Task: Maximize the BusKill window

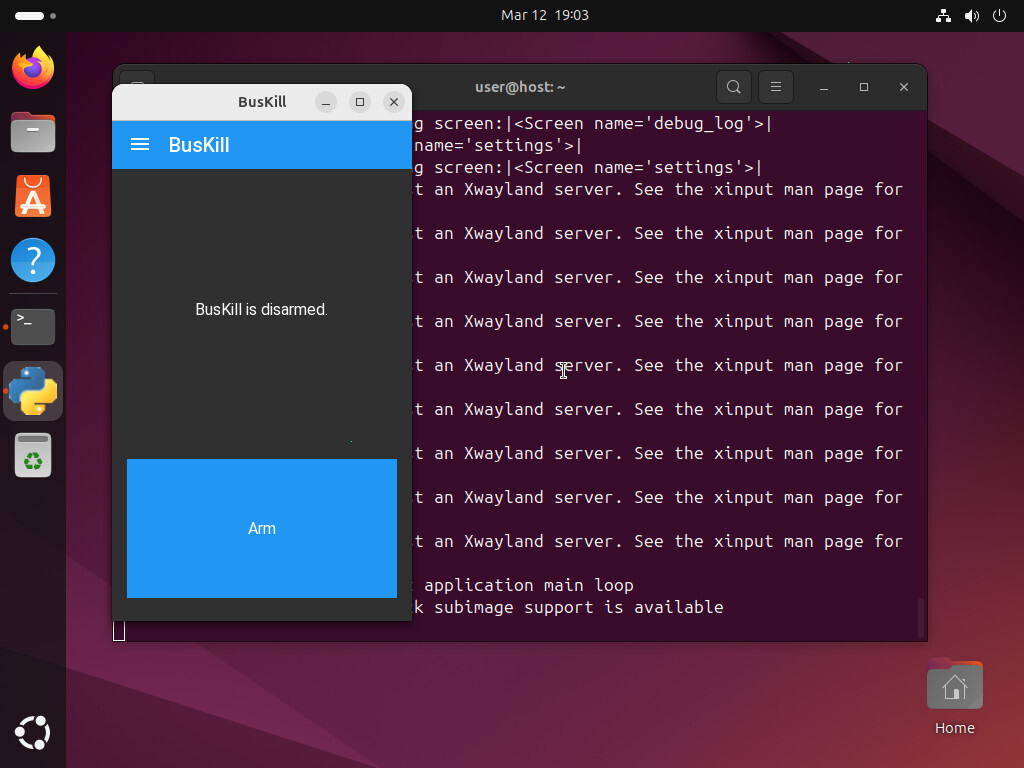Action: point(360,102)
